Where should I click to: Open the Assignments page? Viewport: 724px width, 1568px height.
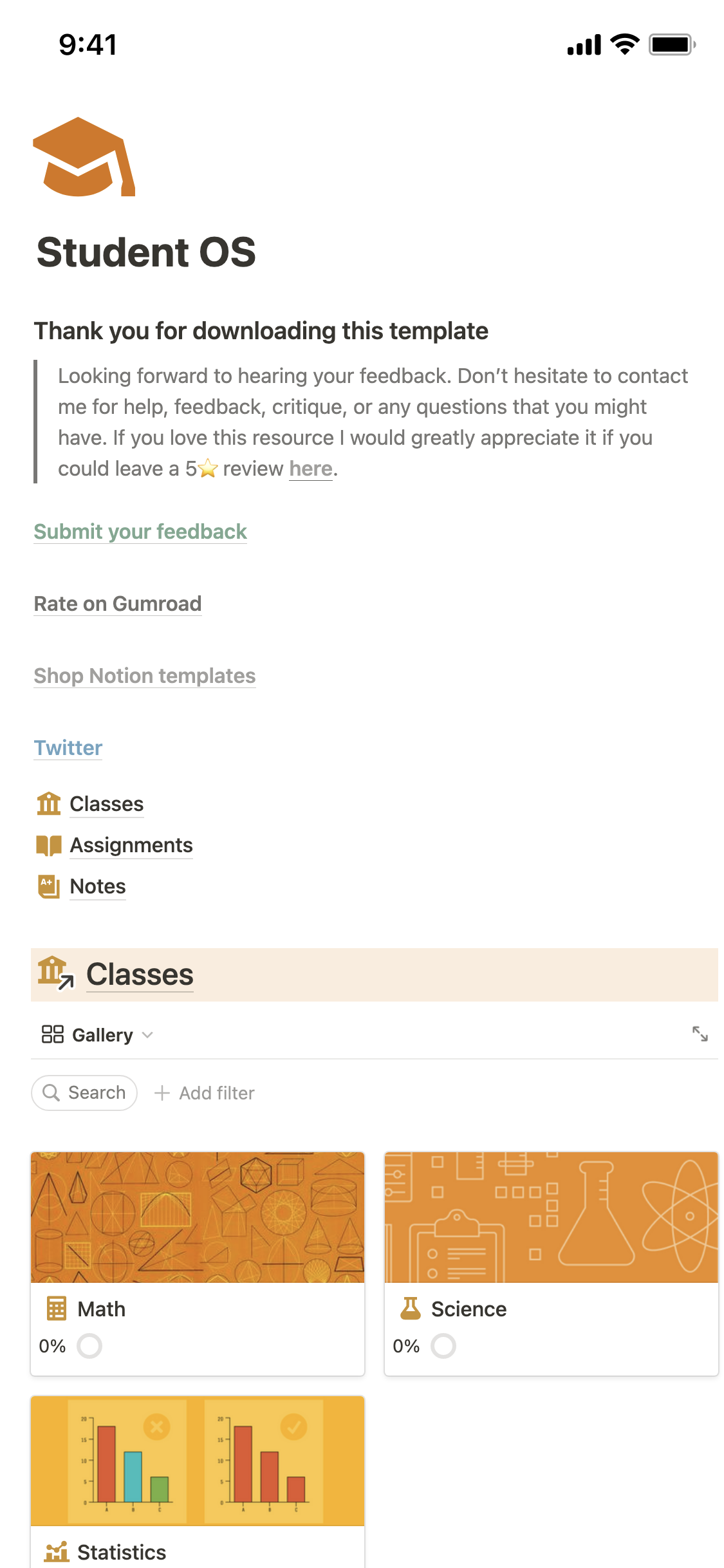click(131, 845)
